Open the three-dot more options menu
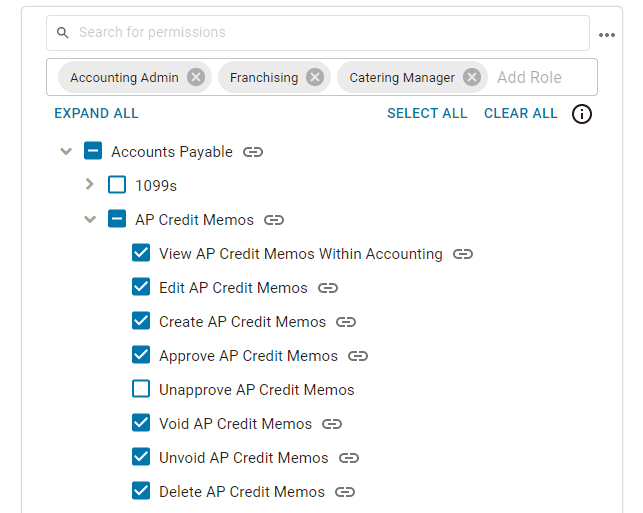The width and height of the screenshot is (643, 513). click(x=607, y=35)
